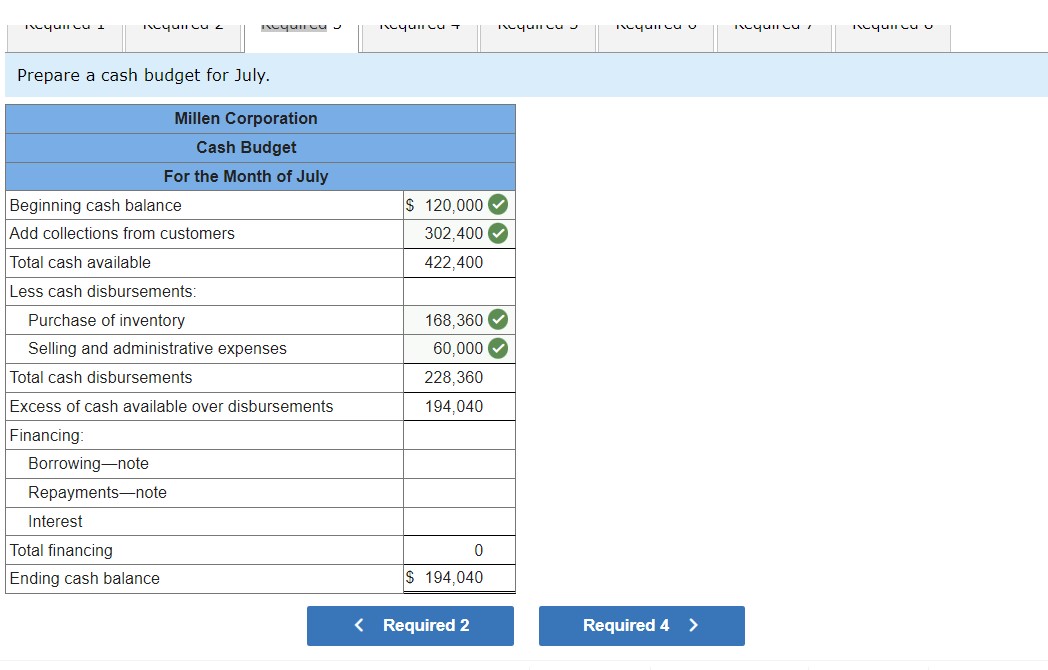Click the 'Less cash disbursements:' label
This screenshot has height=670, width=1048.
103,292
